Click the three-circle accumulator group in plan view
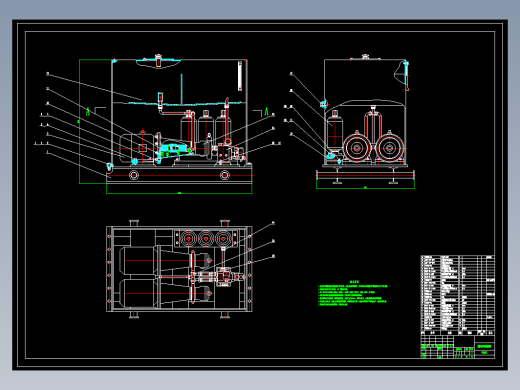 [x=206, y=239]
